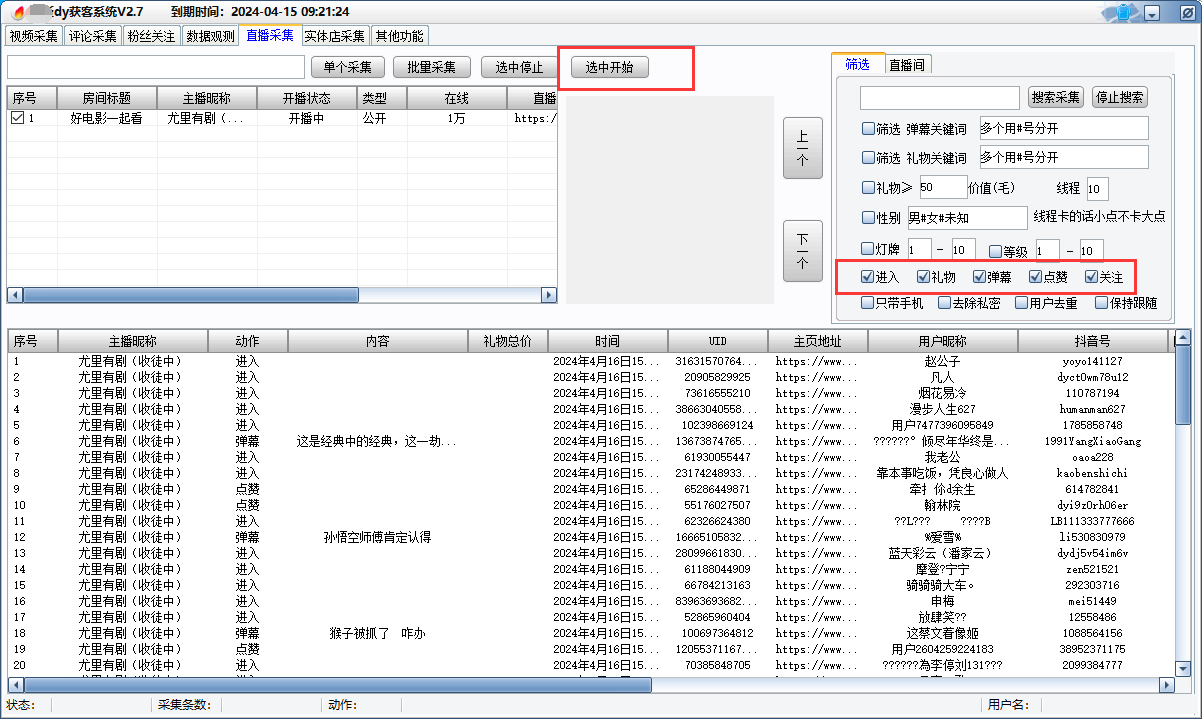Open the title bar dropdown arrow menu
Screen dimensions: 1202x719
coord(1152,14)
